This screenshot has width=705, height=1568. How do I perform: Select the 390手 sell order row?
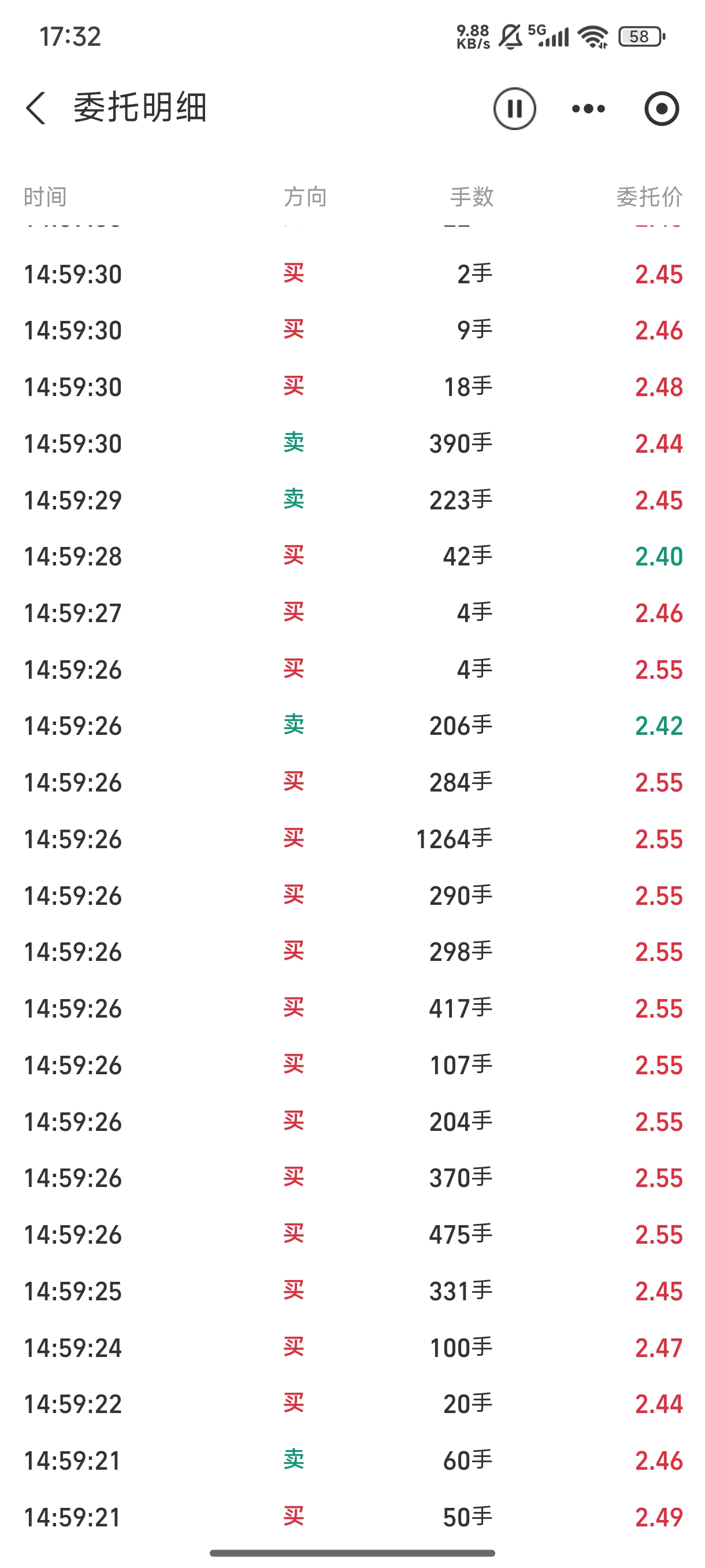(353, 443)
